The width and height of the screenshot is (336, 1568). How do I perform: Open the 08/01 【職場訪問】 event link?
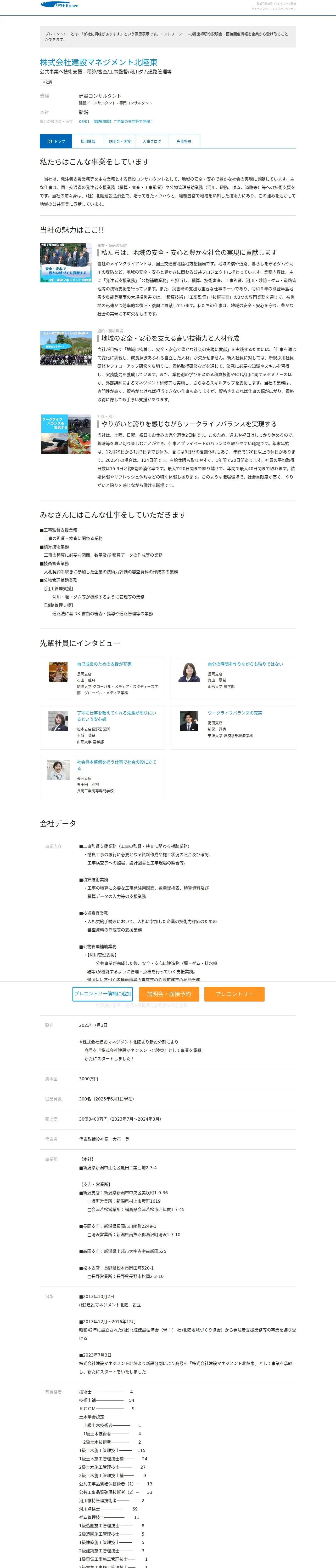pos(116,122)
